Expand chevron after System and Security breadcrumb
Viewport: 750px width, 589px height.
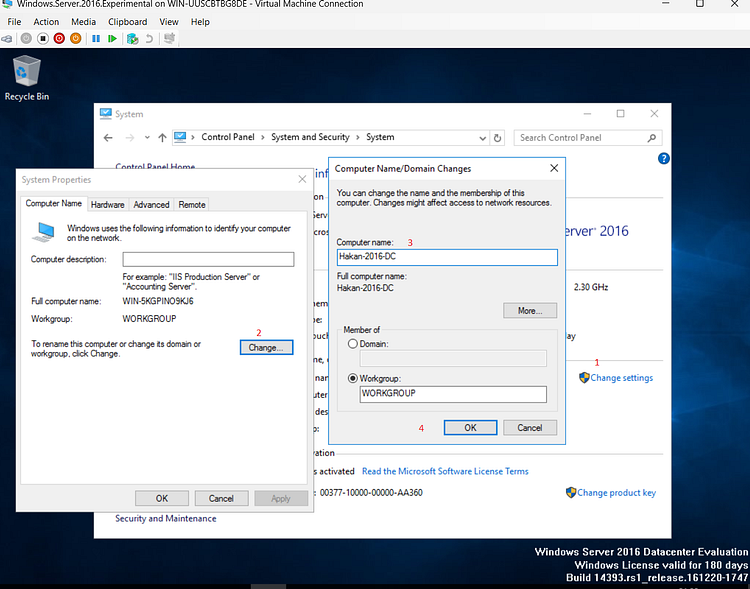point(358,137)
